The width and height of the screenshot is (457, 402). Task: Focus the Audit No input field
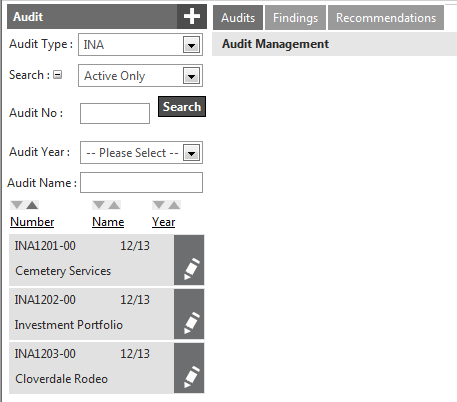[x=115, y=113]
